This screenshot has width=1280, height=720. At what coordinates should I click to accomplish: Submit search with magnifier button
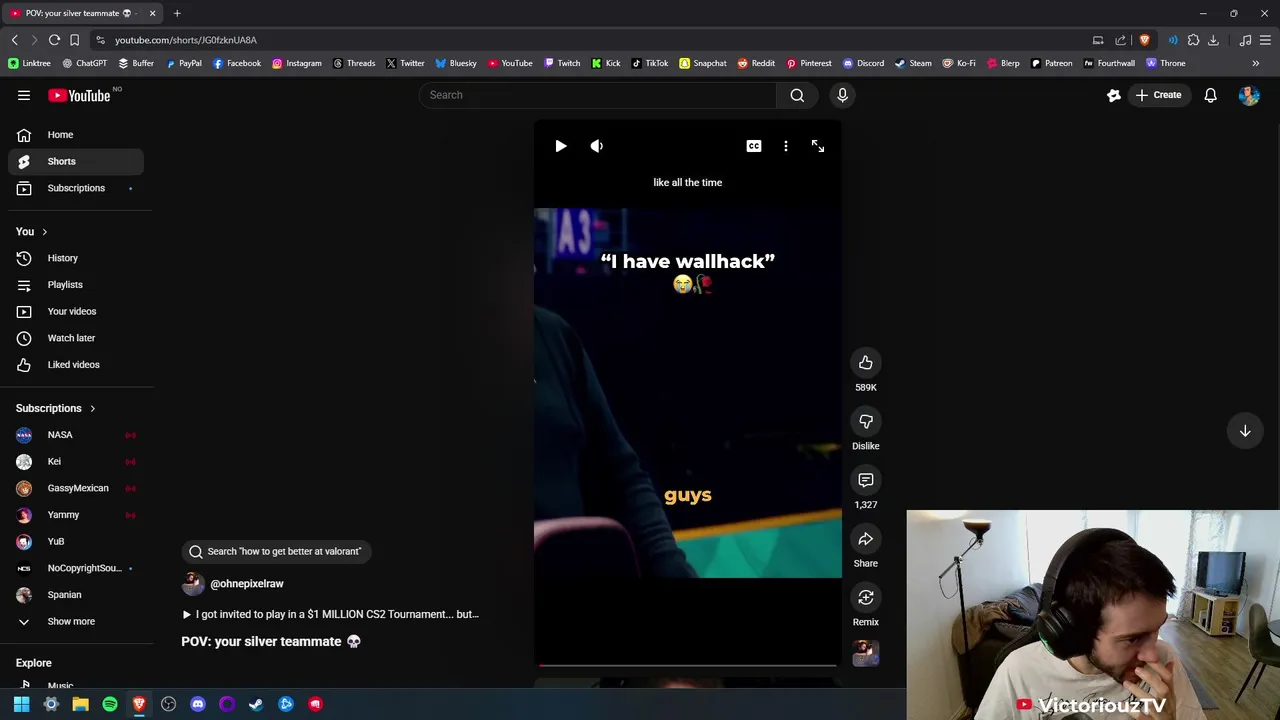tap(797, 95)
